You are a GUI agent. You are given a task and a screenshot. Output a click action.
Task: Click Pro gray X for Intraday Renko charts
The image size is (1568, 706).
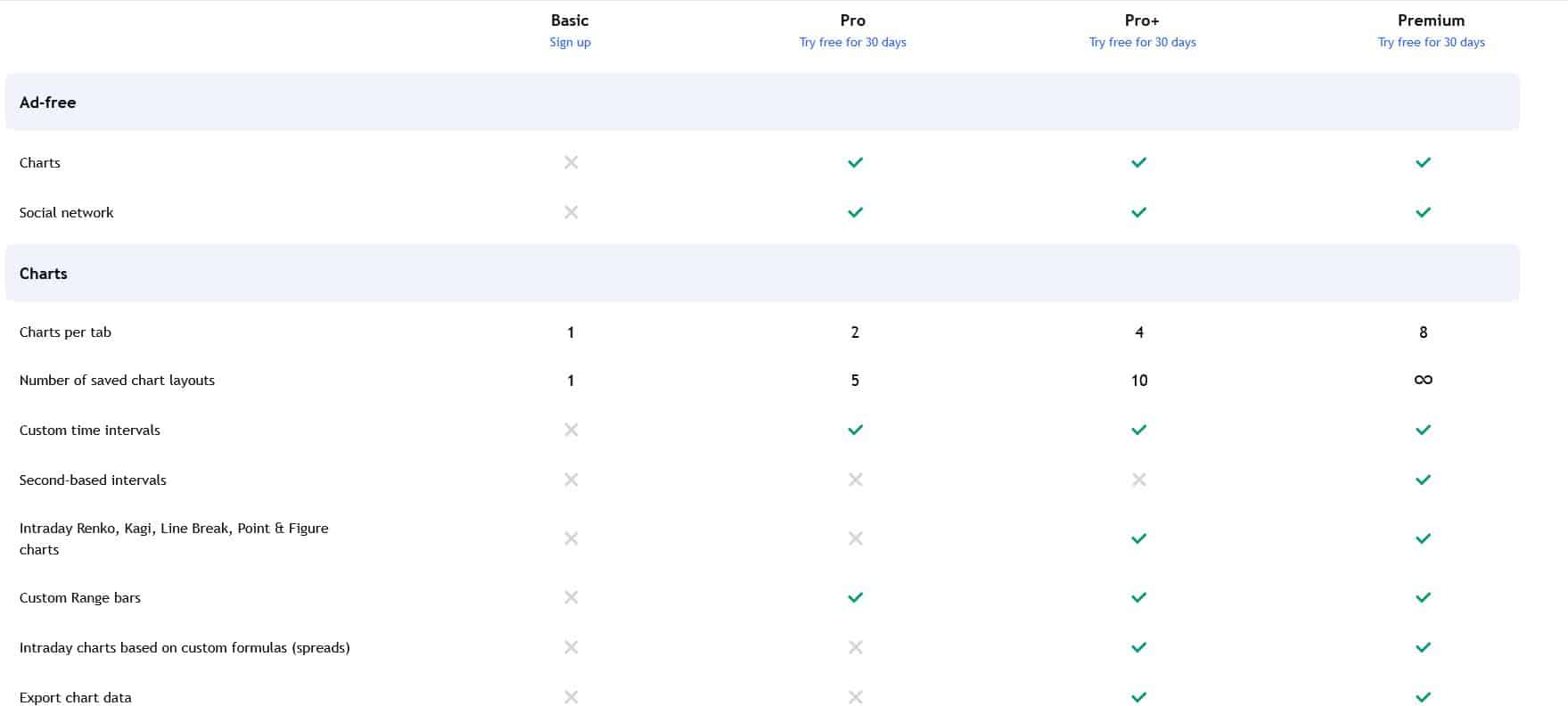coord(855,538)
